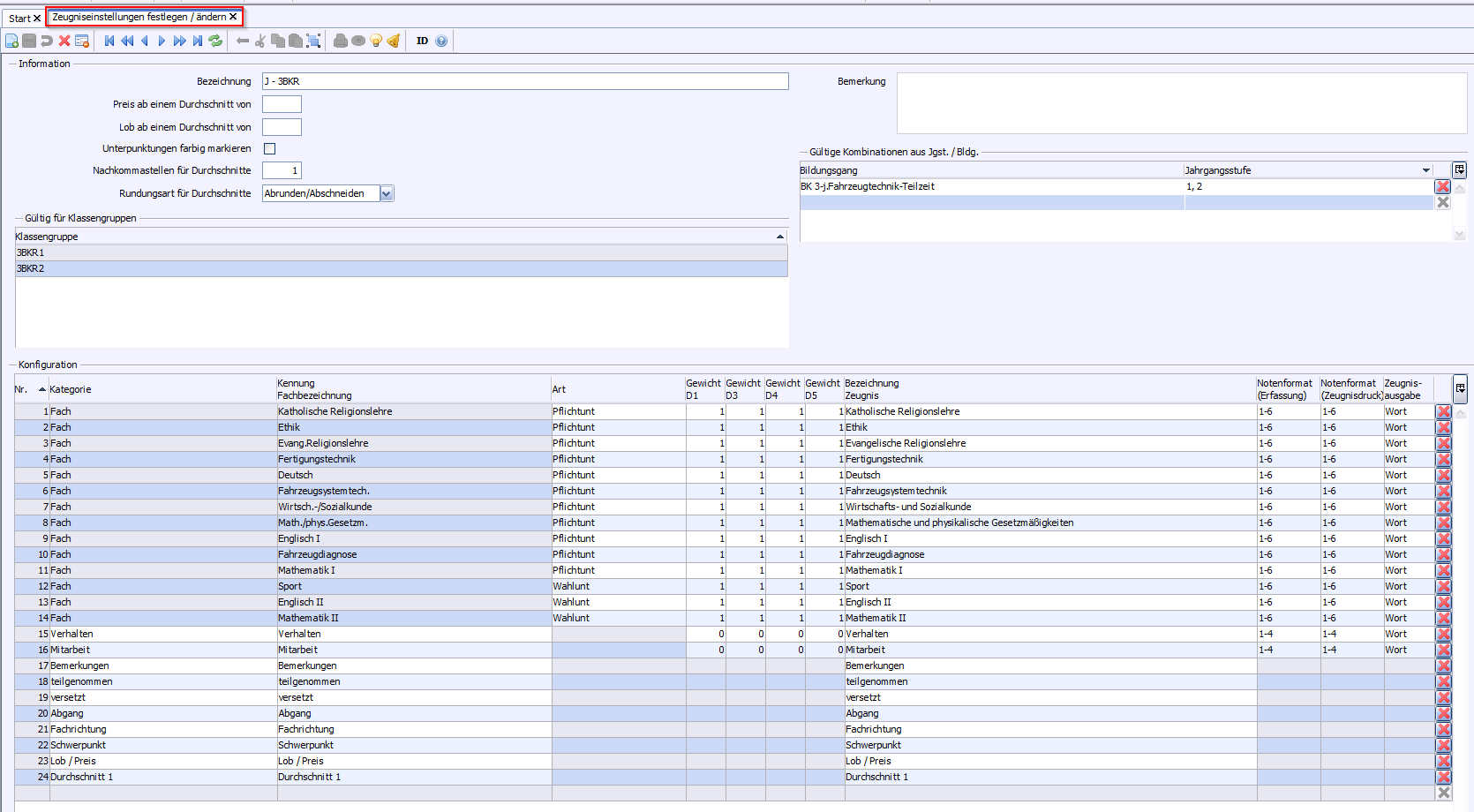Open help via blue question mark icon

click(441, 41)
